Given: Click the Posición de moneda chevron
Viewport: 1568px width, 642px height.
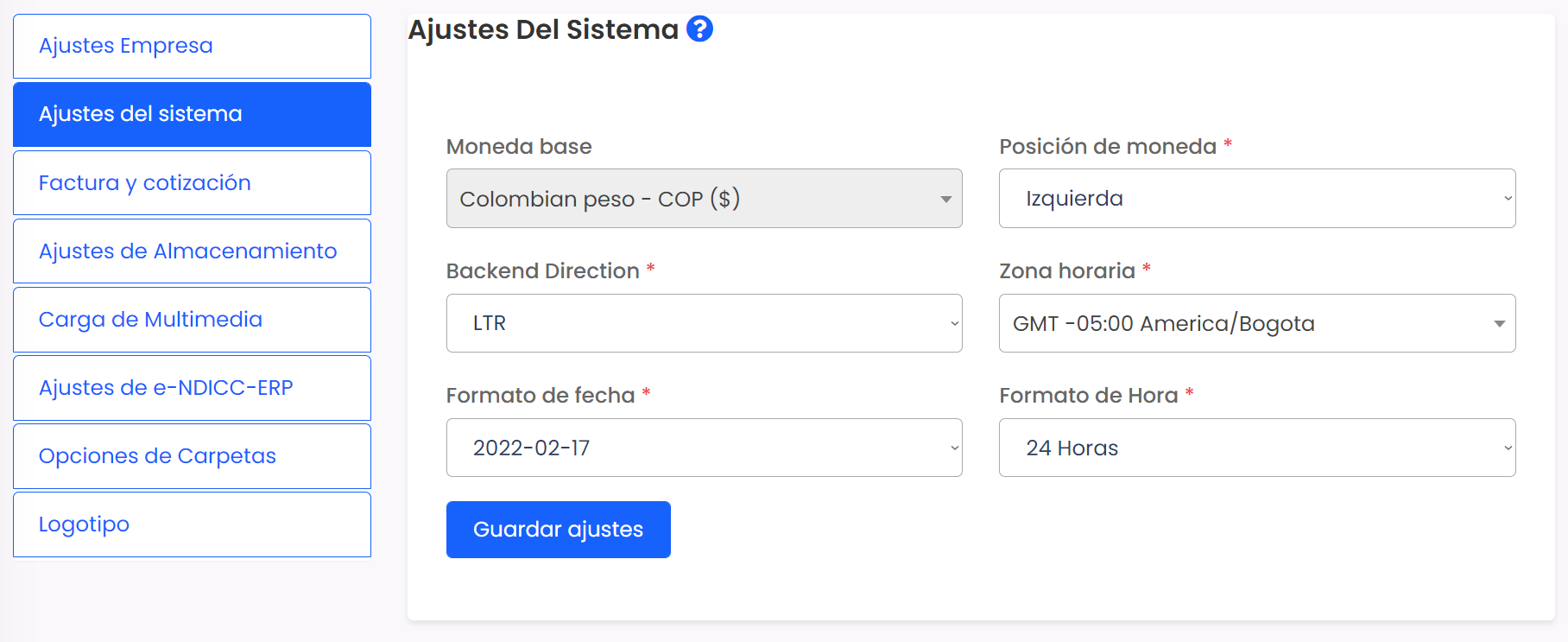Looking at the screenshot, I should pyautogui.click(x=1508, y=199).
